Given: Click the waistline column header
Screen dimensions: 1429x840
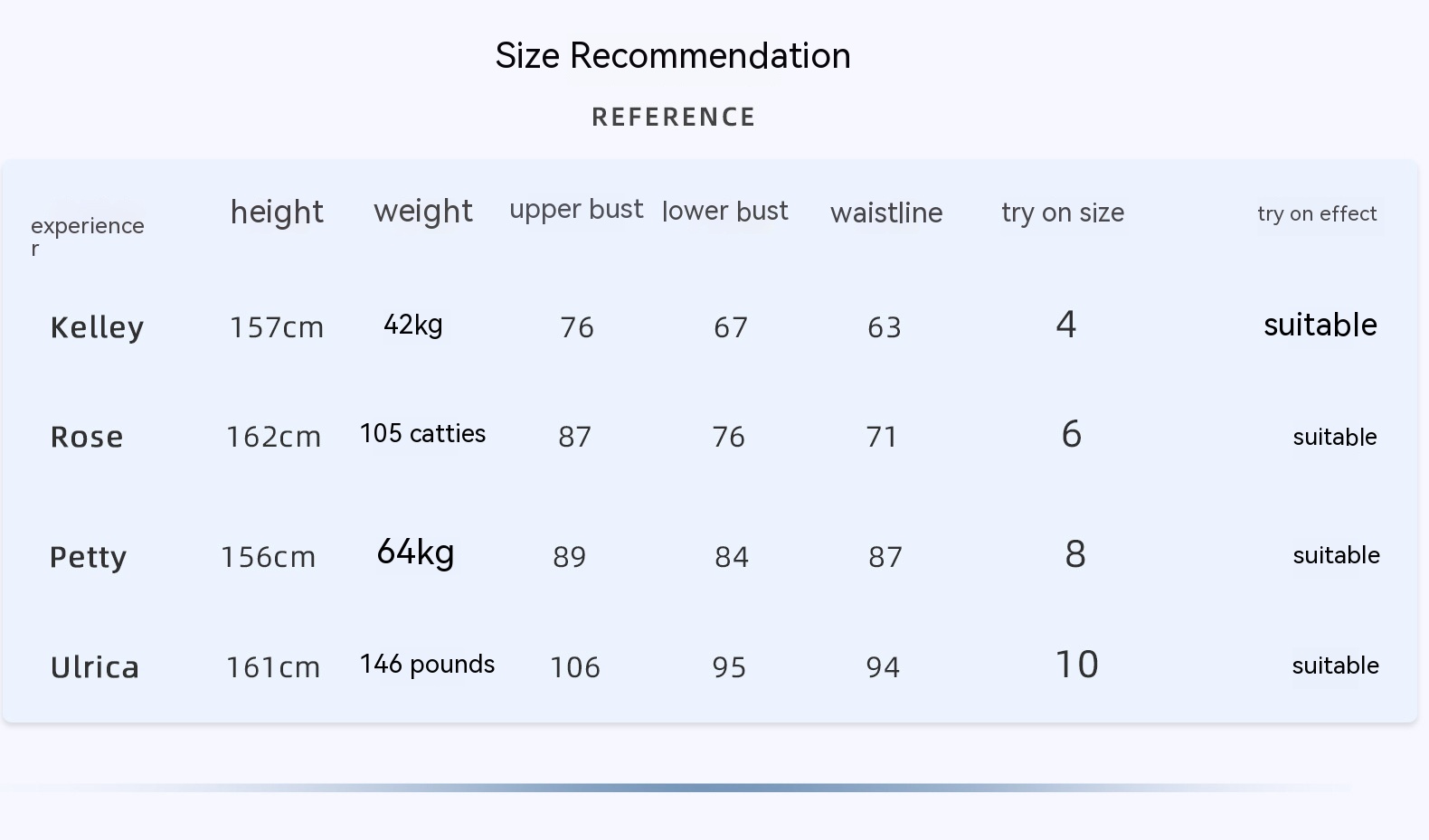Looking at the screenshot, I should (886, 213).
